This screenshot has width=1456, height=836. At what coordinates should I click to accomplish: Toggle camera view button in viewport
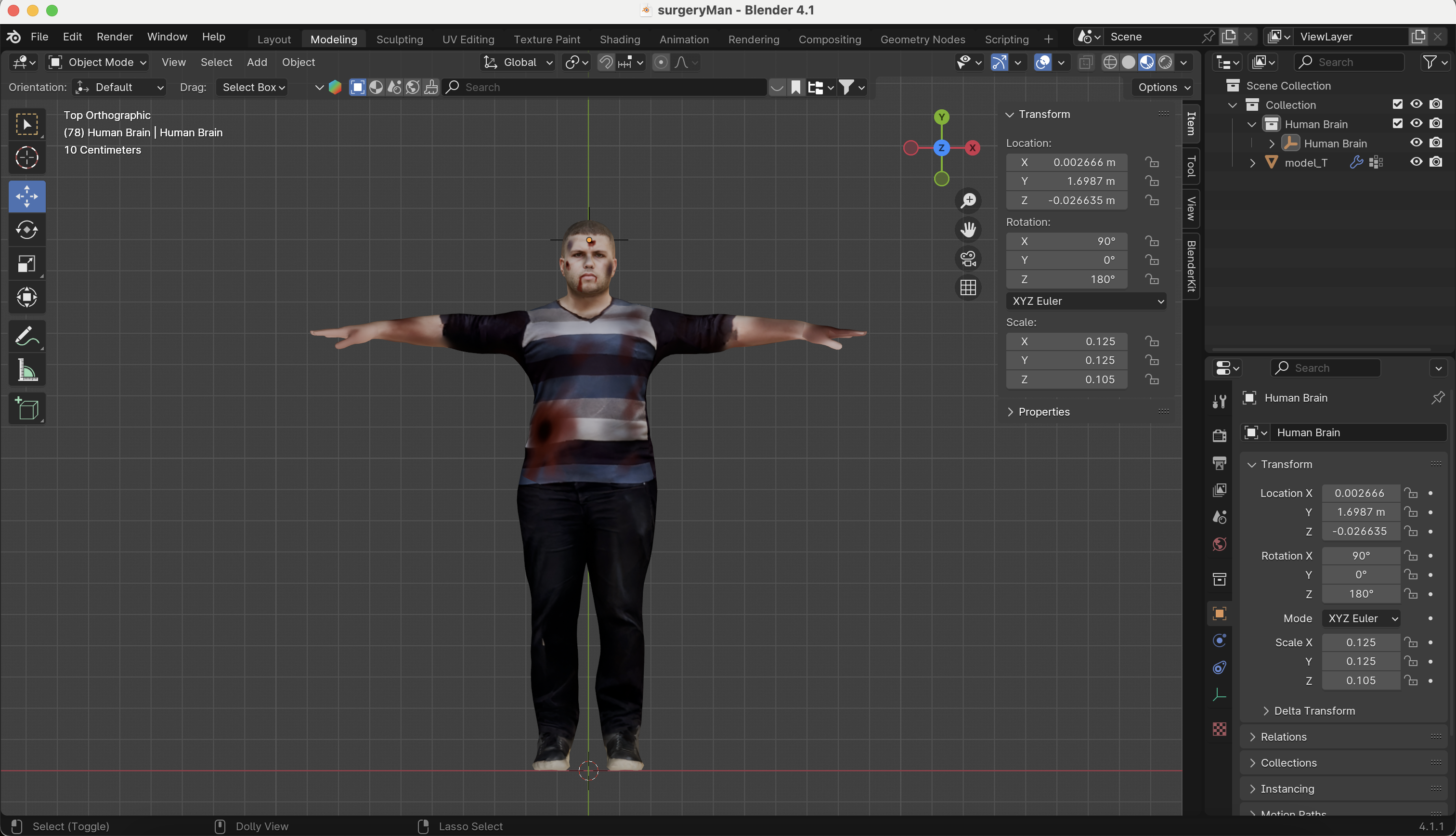point(968,259)
